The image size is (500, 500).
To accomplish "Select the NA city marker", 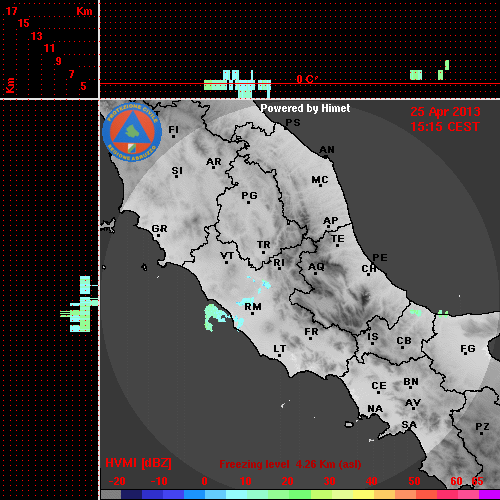I will [x=375, y=409].
